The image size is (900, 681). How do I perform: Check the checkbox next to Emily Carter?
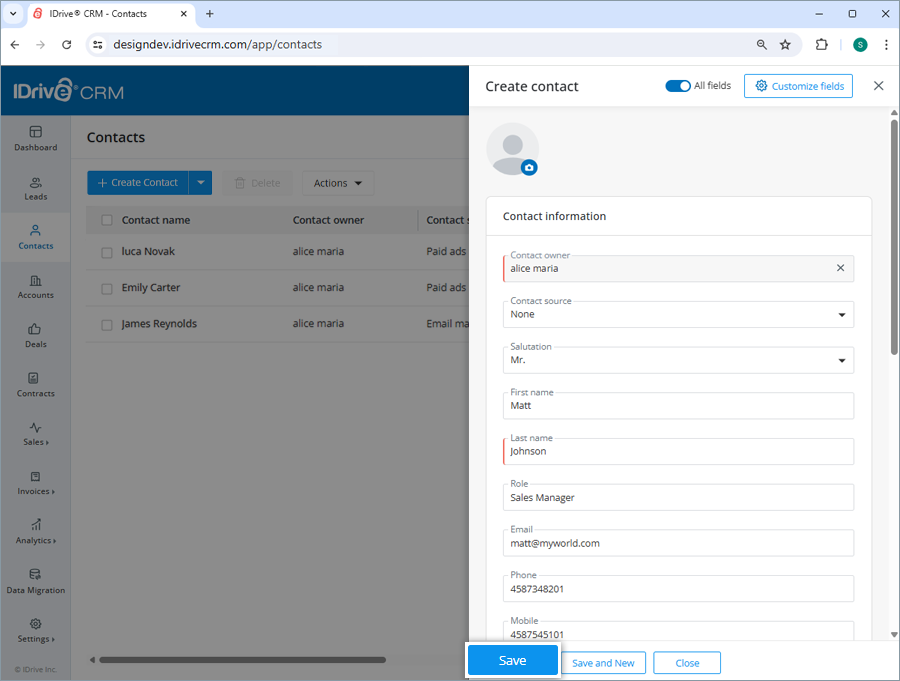[x=107, y=287]
